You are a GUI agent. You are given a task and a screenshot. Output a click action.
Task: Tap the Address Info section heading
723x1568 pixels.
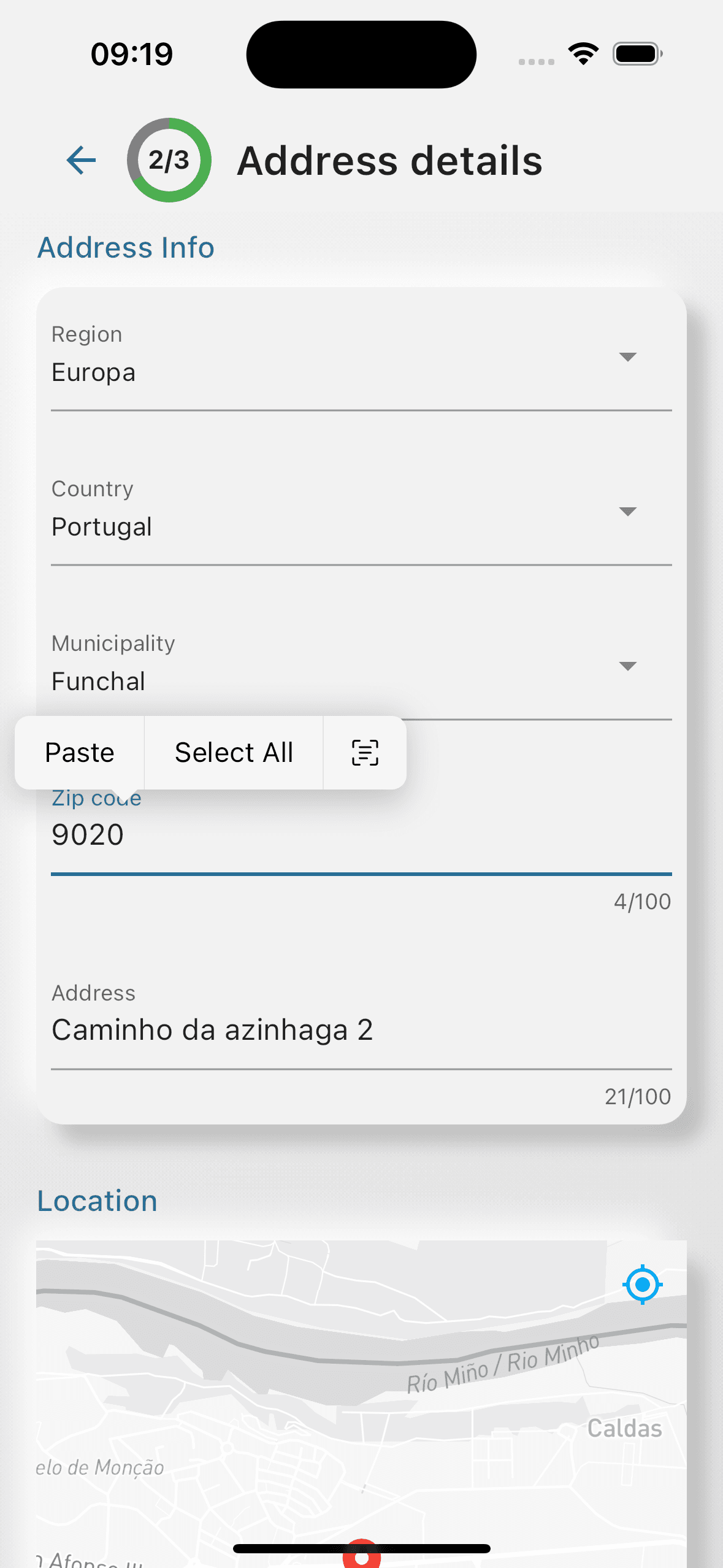click(x=126, y=248)
